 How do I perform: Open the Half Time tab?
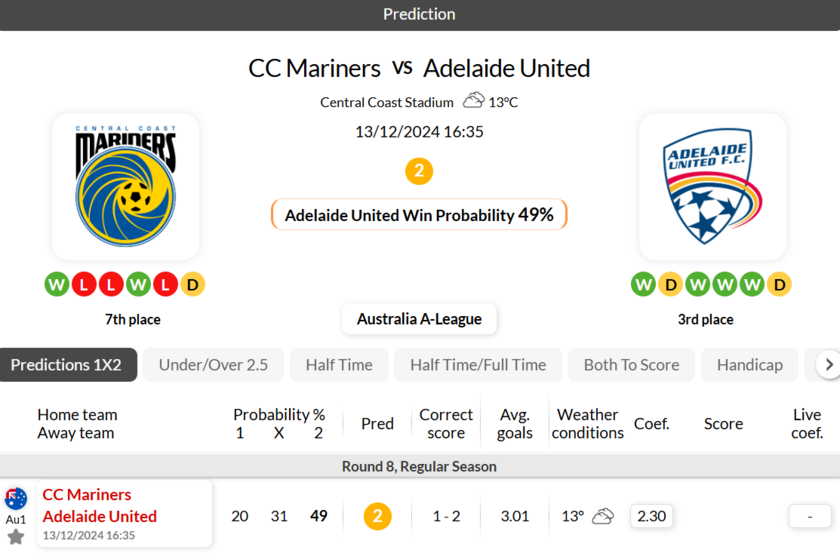tap(339, 365)
